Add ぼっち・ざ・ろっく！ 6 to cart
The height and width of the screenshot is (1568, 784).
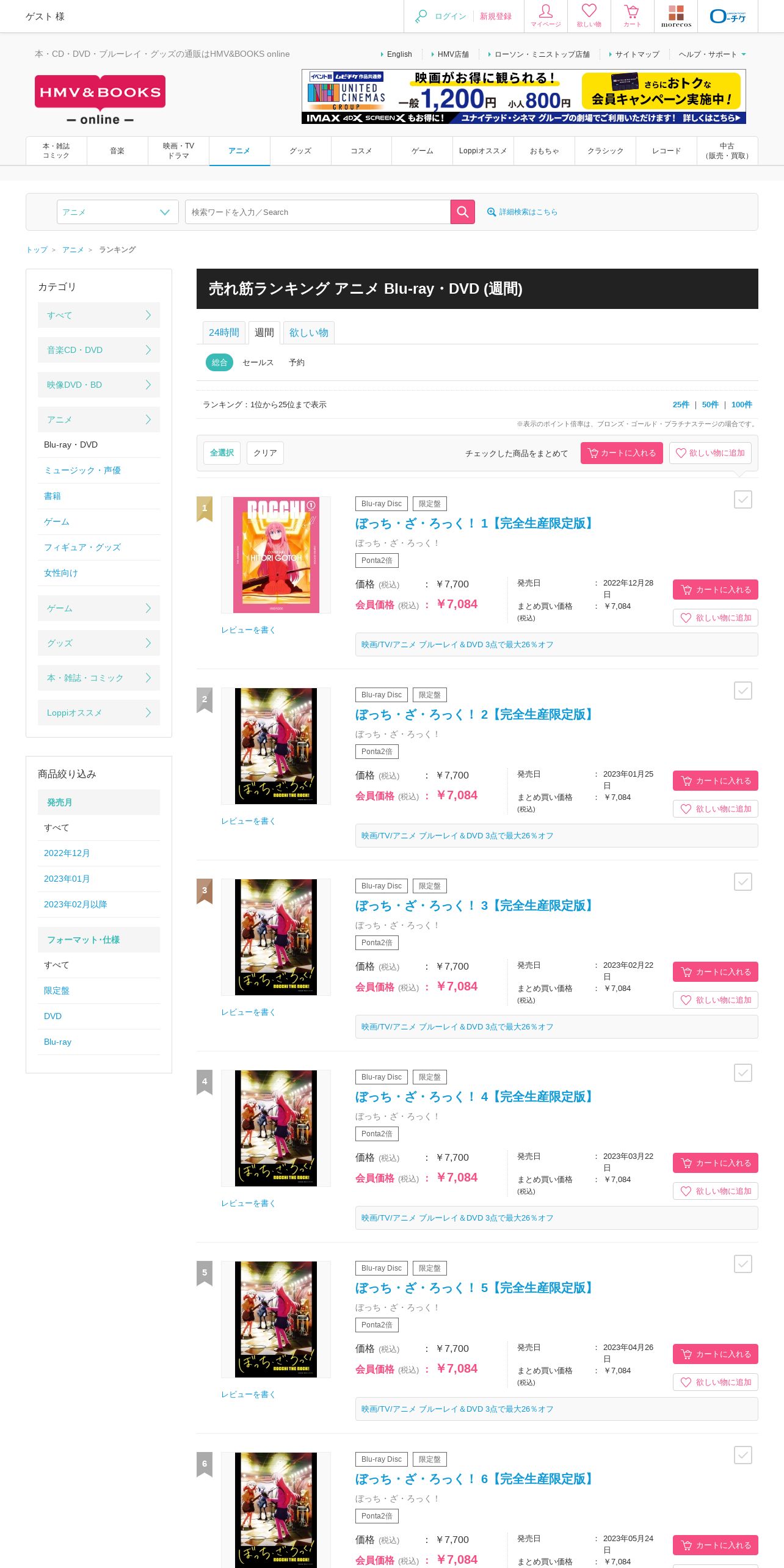click(x=716, y=1545)
